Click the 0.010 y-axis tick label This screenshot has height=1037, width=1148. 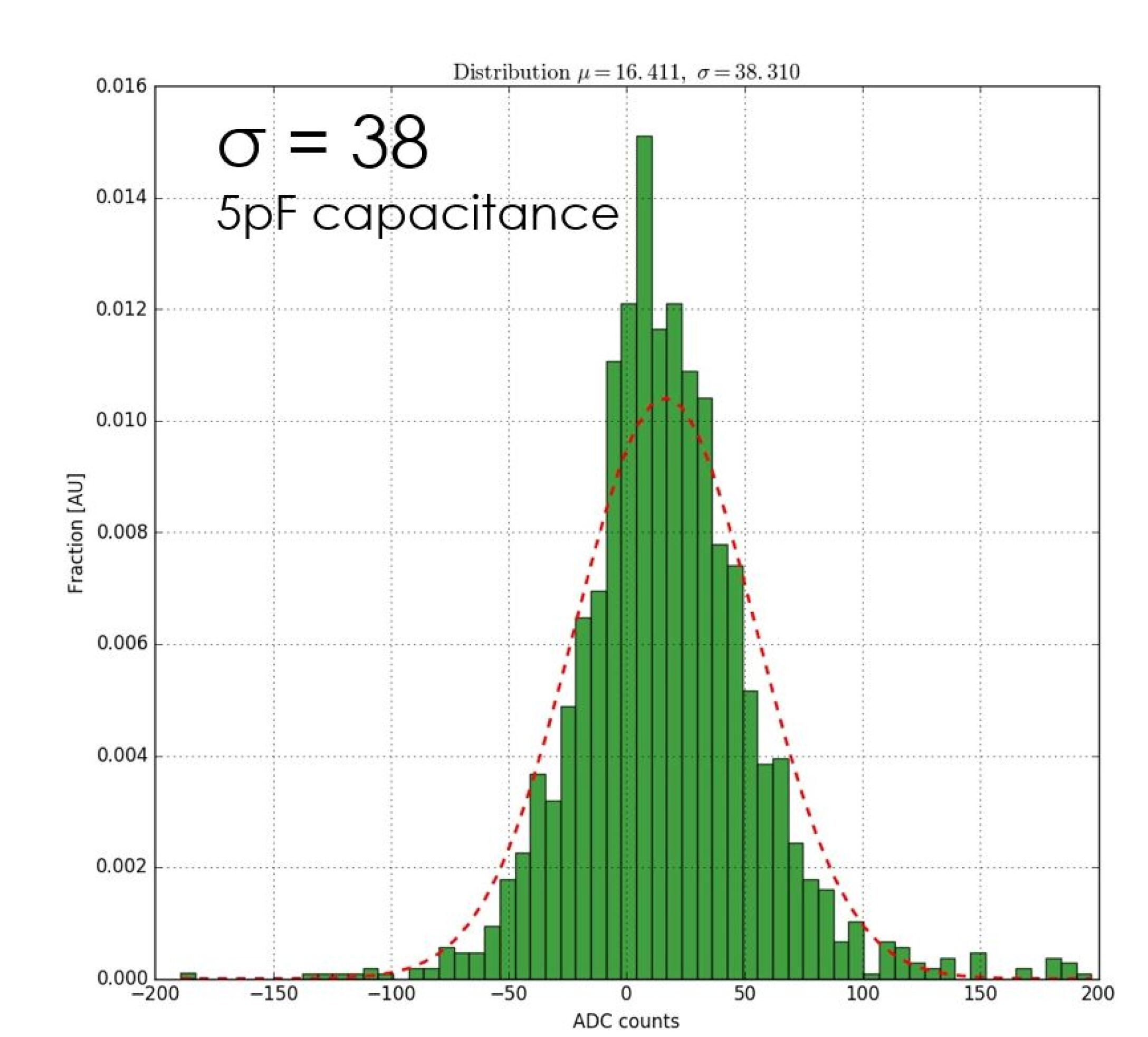tap(121, 421)
